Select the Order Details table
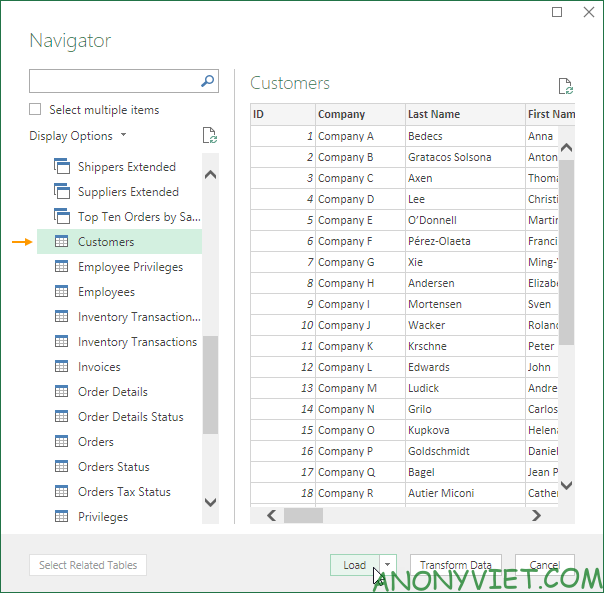Viewport: 604px width, 593px height. pos(112,392)
